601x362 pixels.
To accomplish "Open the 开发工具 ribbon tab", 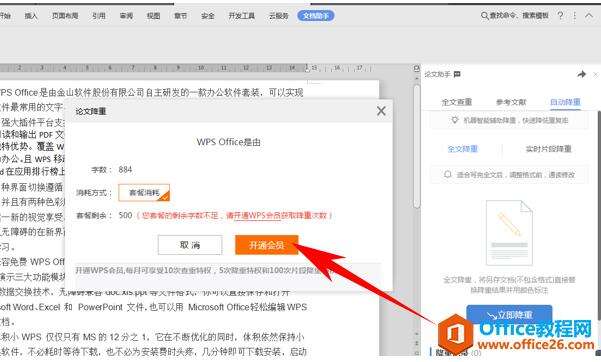I will coord(241,16).
